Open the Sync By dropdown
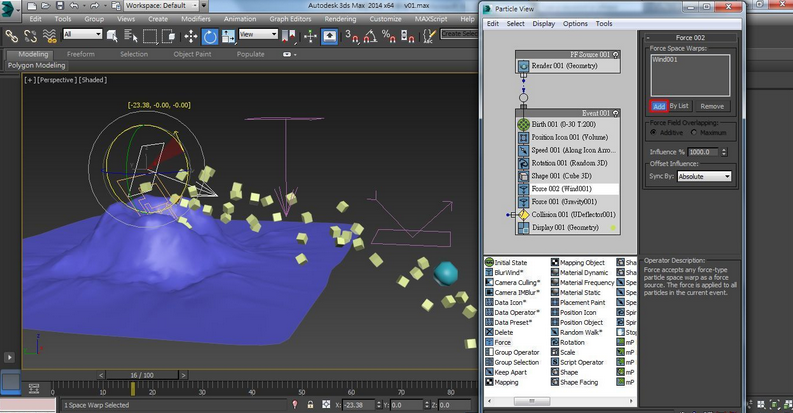 tap(704, 176)
